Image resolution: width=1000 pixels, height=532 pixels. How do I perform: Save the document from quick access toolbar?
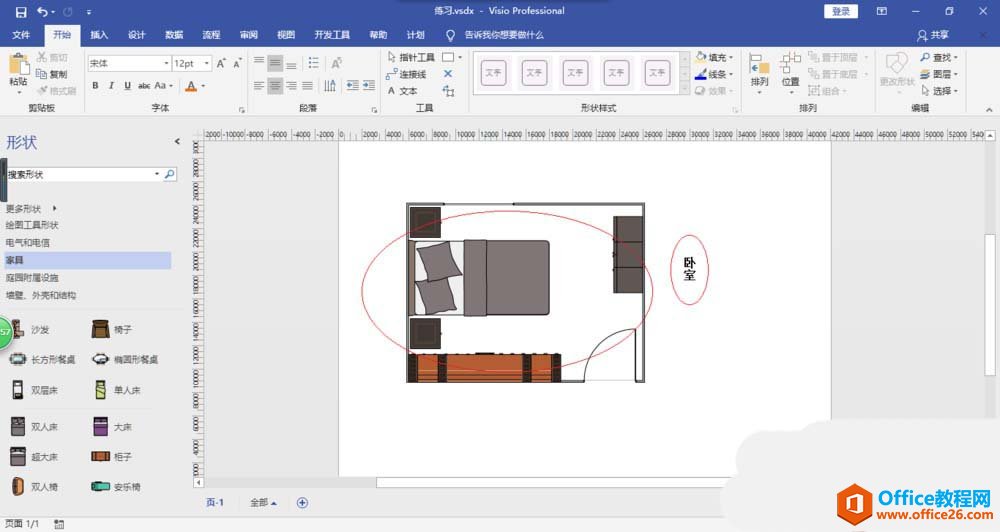(20, 11)
